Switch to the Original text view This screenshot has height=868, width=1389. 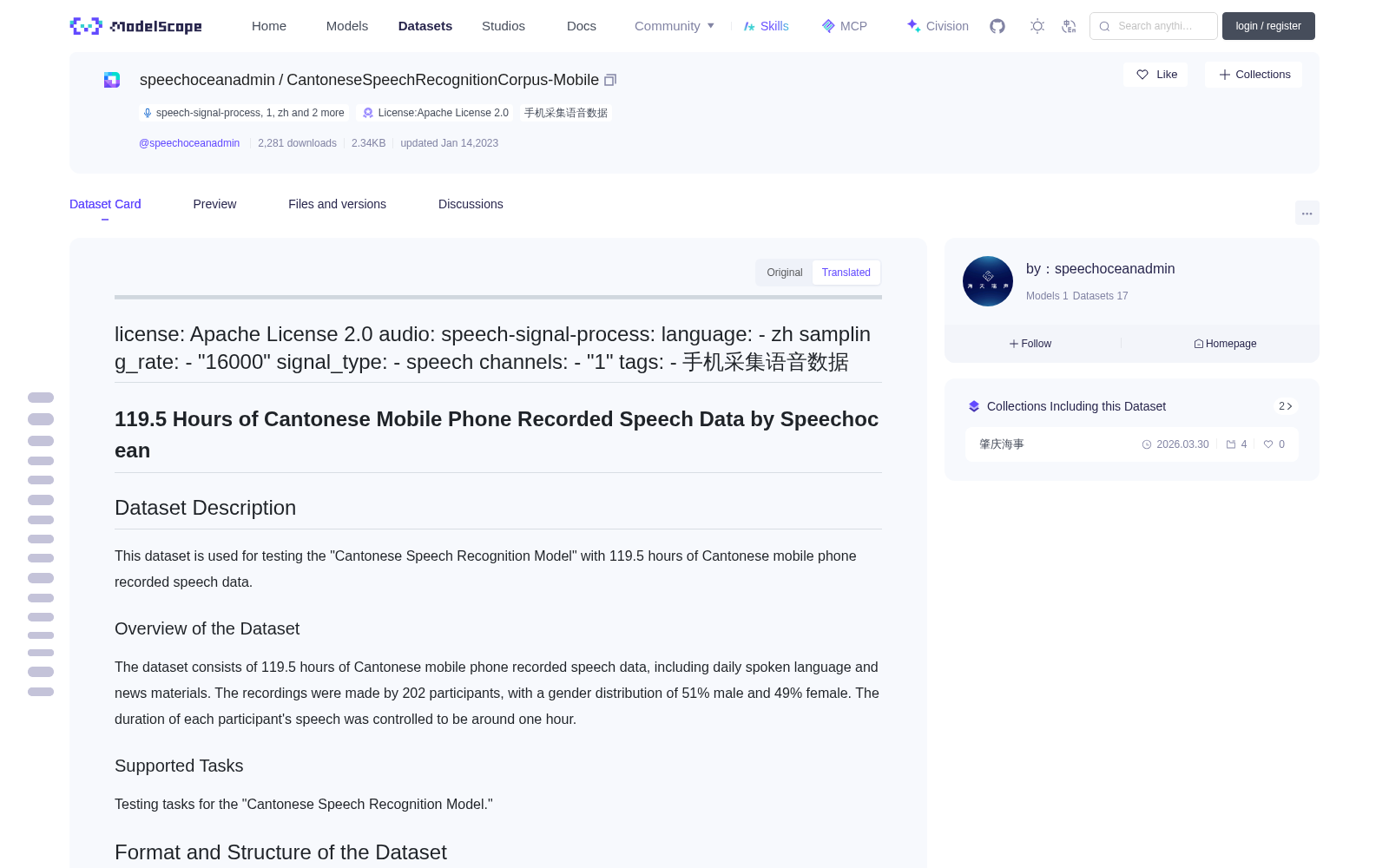point(785,273)
